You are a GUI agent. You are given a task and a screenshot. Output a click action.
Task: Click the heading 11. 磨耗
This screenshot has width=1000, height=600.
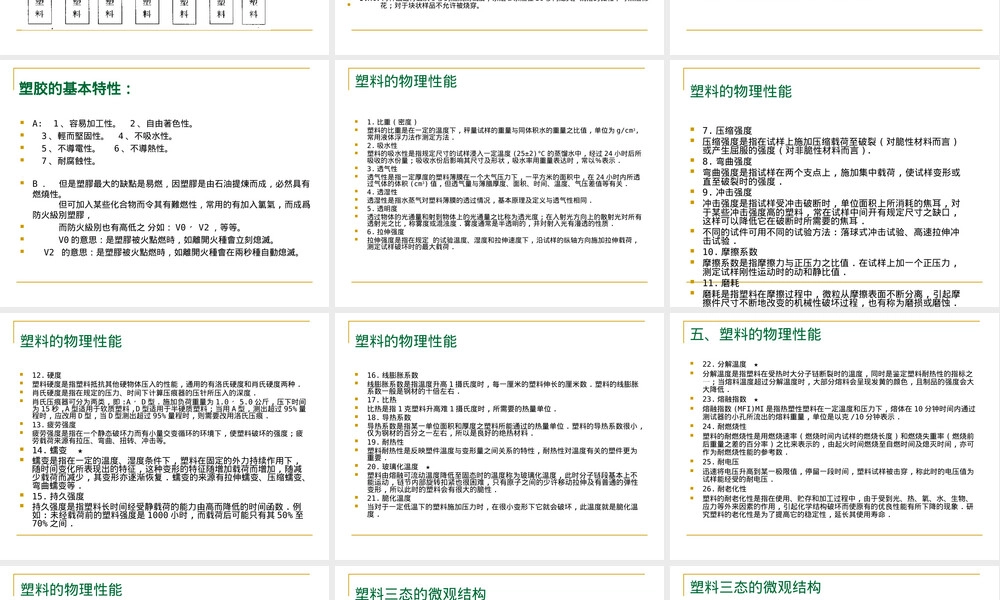[x=721, y=283]
